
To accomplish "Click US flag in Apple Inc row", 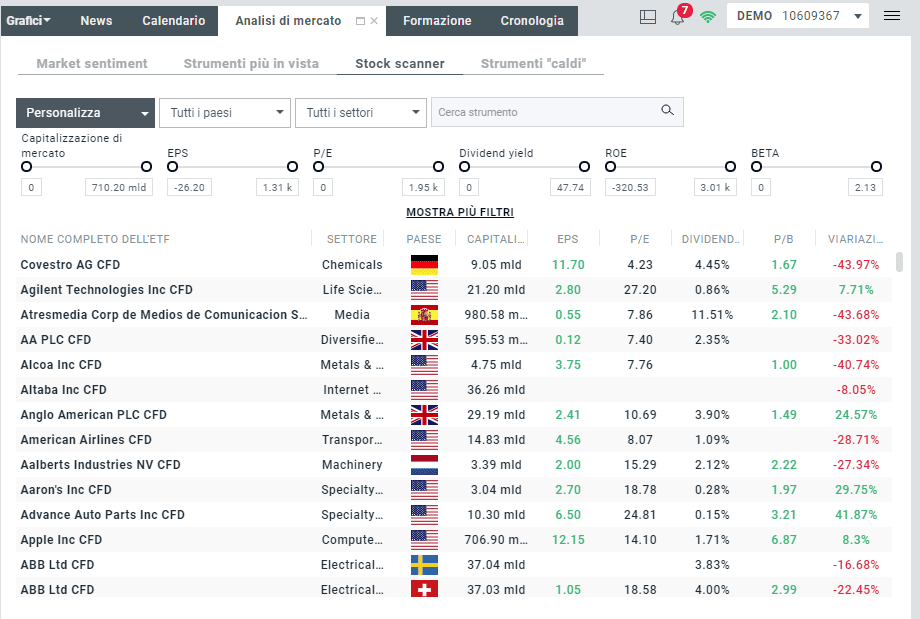I will 424,540.
